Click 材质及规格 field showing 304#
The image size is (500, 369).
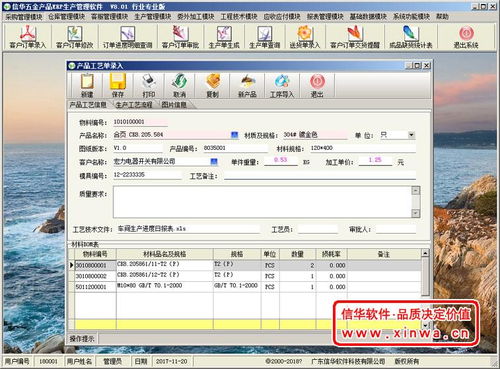coord(315,135)
